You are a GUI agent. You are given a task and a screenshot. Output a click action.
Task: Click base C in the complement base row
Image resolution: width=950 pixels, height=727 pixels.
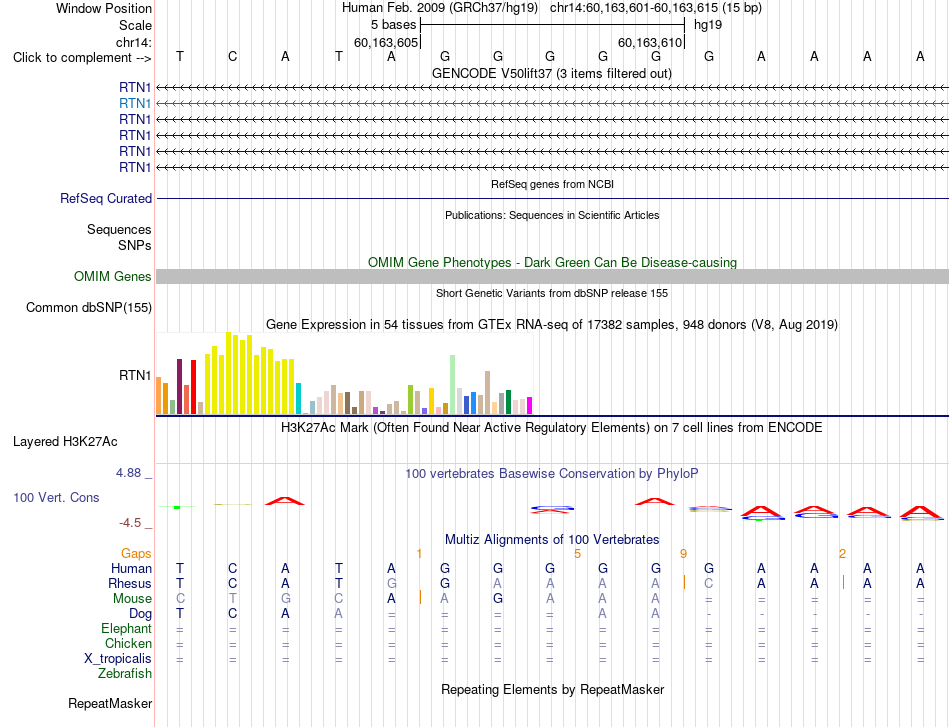pos(233,57)
